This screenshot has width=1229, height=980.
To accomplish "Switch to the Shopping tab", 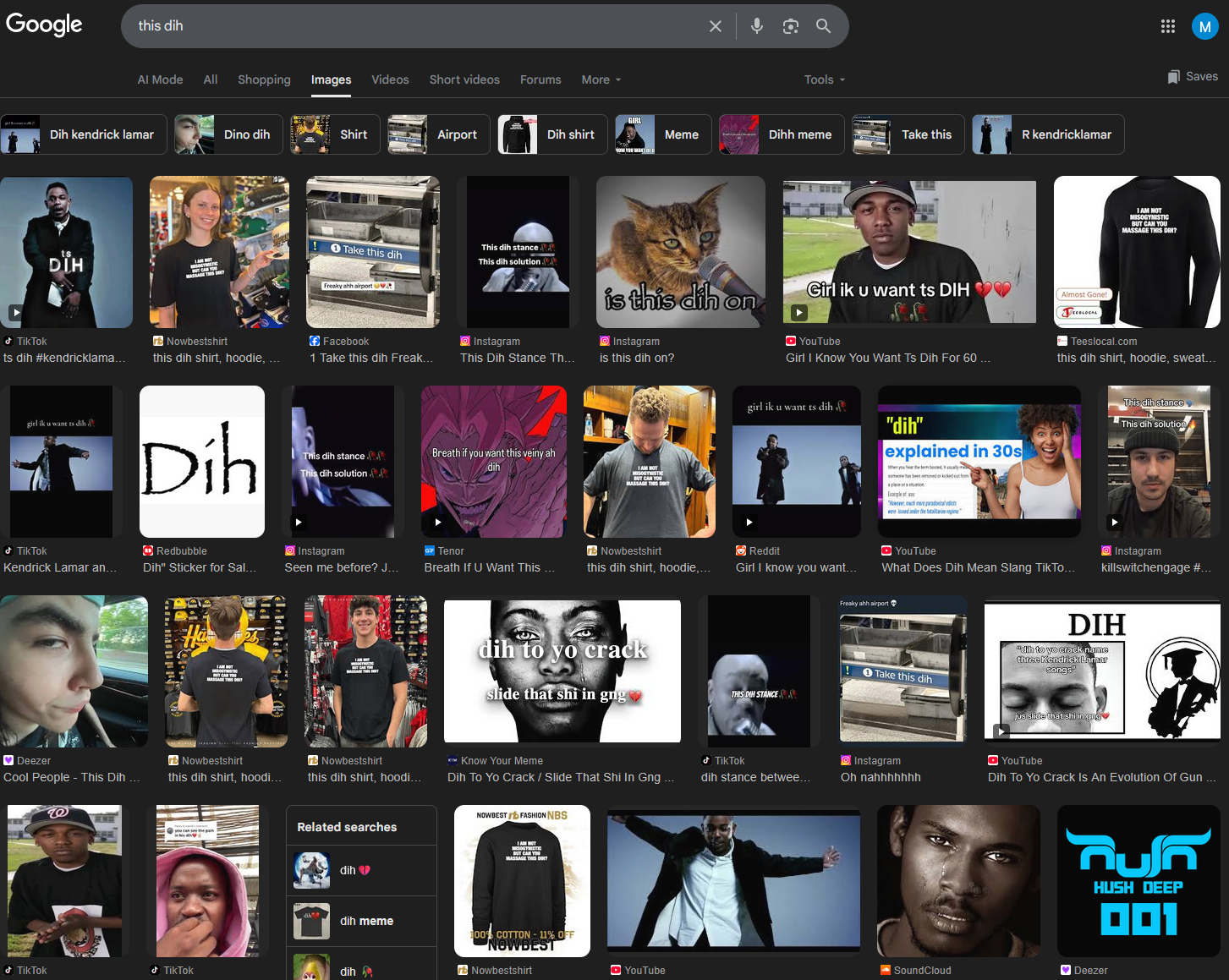I will [264, 79].
